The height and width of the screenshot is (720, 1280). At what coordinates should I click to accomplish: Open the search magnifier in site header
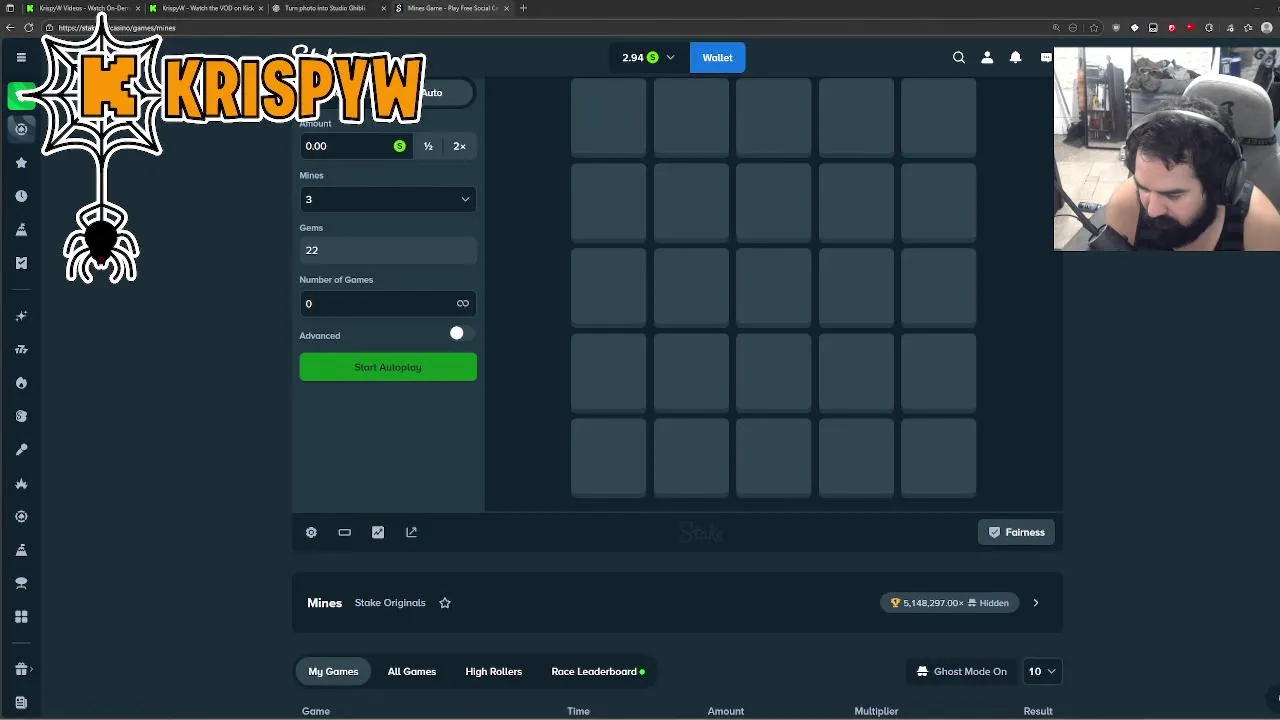(959, 57)
